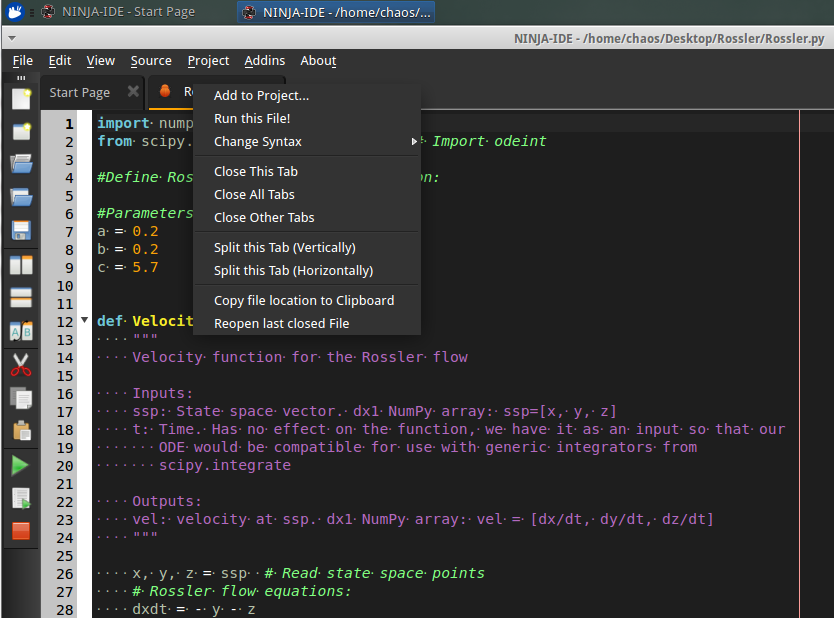Click the New Project toolbar icon
This screenshot has height=618, width=834.
click(x=21, y=131)
